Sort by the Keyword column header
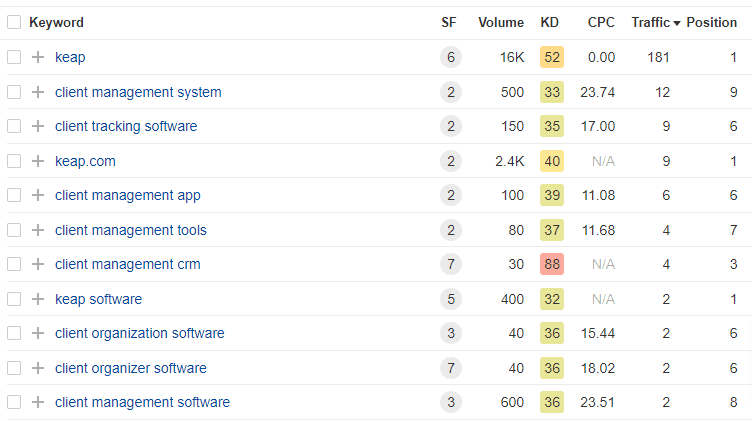 [x=56, y=23]
